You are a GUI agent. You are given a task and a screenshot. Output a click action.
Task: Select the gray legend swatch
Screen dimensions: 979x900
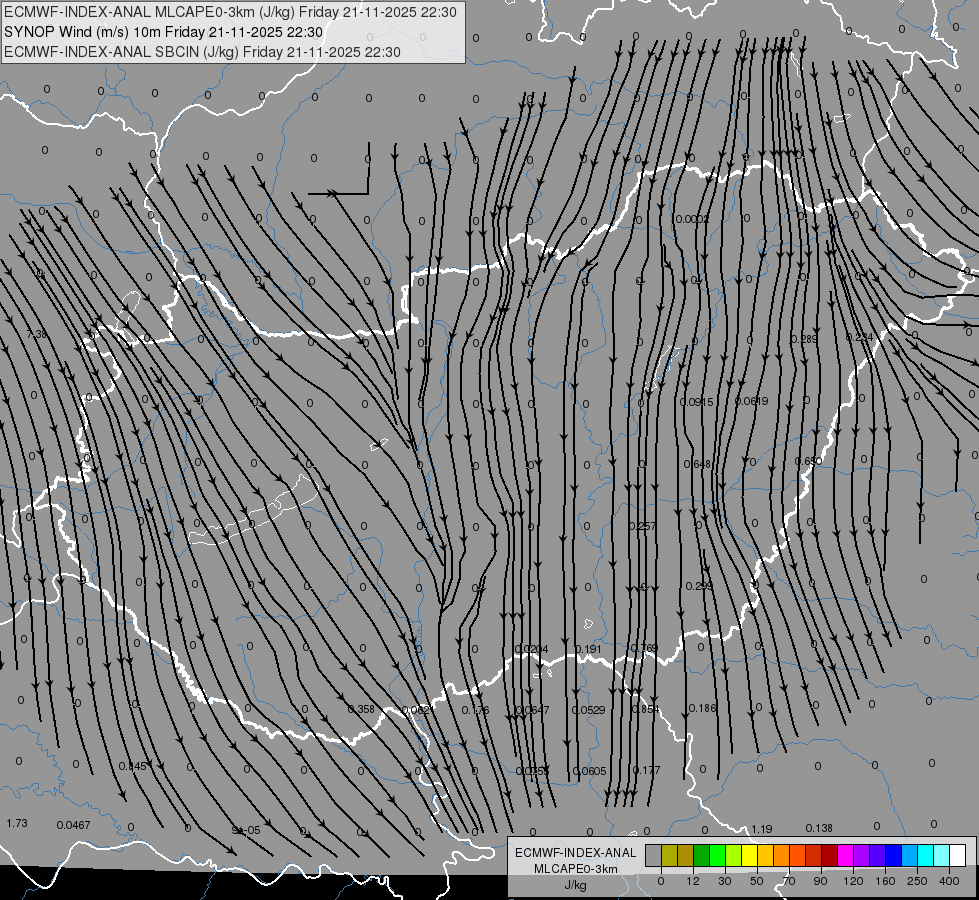point(653,855)
